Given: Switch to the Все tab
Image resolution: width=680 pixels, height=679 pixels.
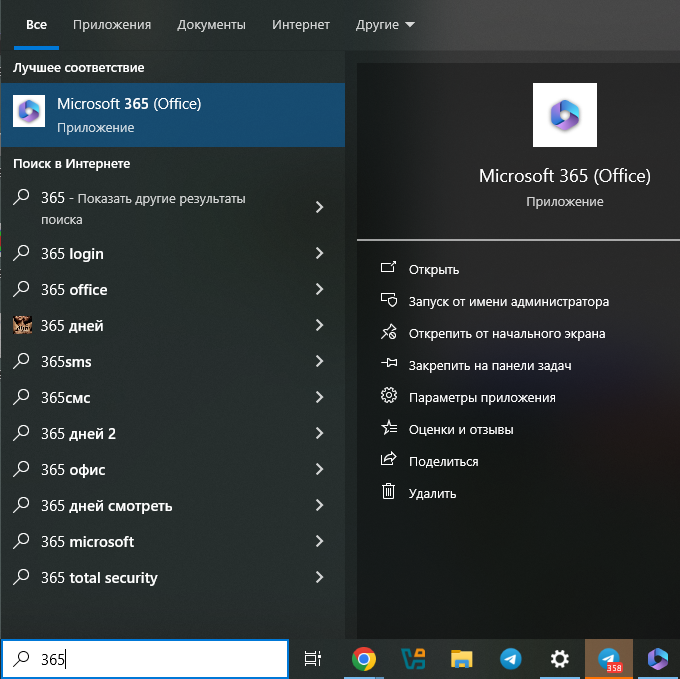Looking at the screenshot, I should [36, 25].
